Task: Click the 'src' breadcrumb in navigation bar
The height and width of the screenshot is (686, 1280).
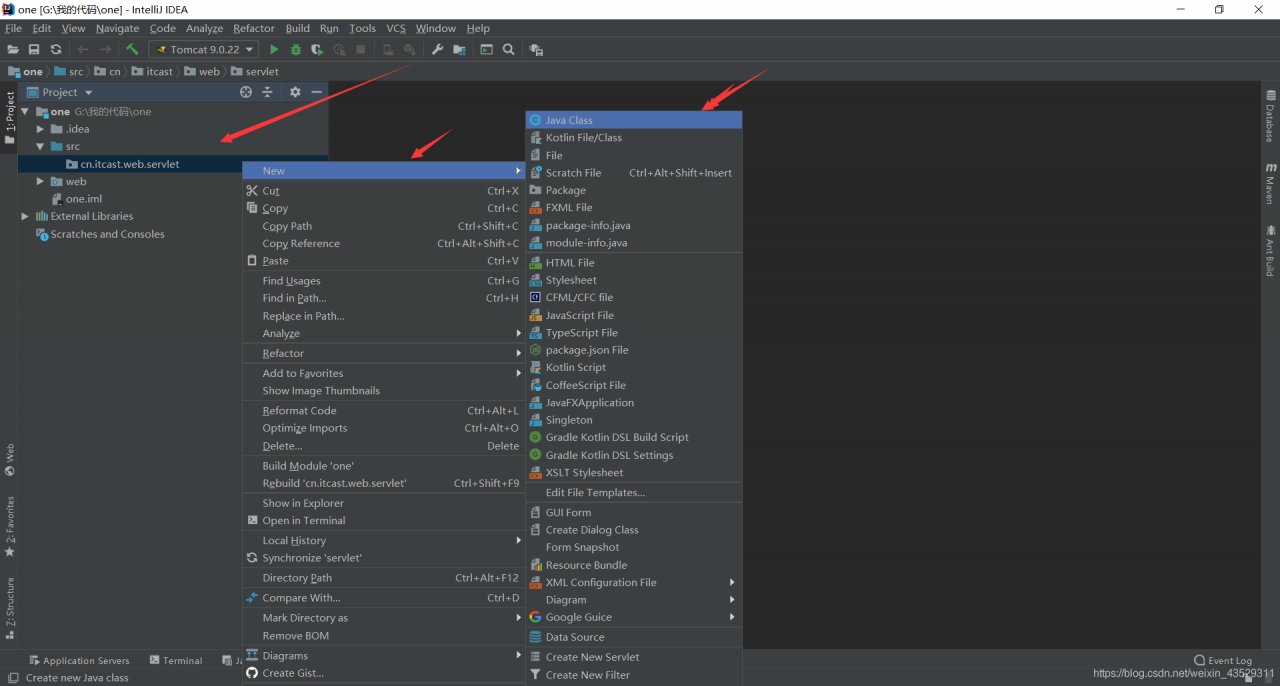Action: [x=70, y=72]
